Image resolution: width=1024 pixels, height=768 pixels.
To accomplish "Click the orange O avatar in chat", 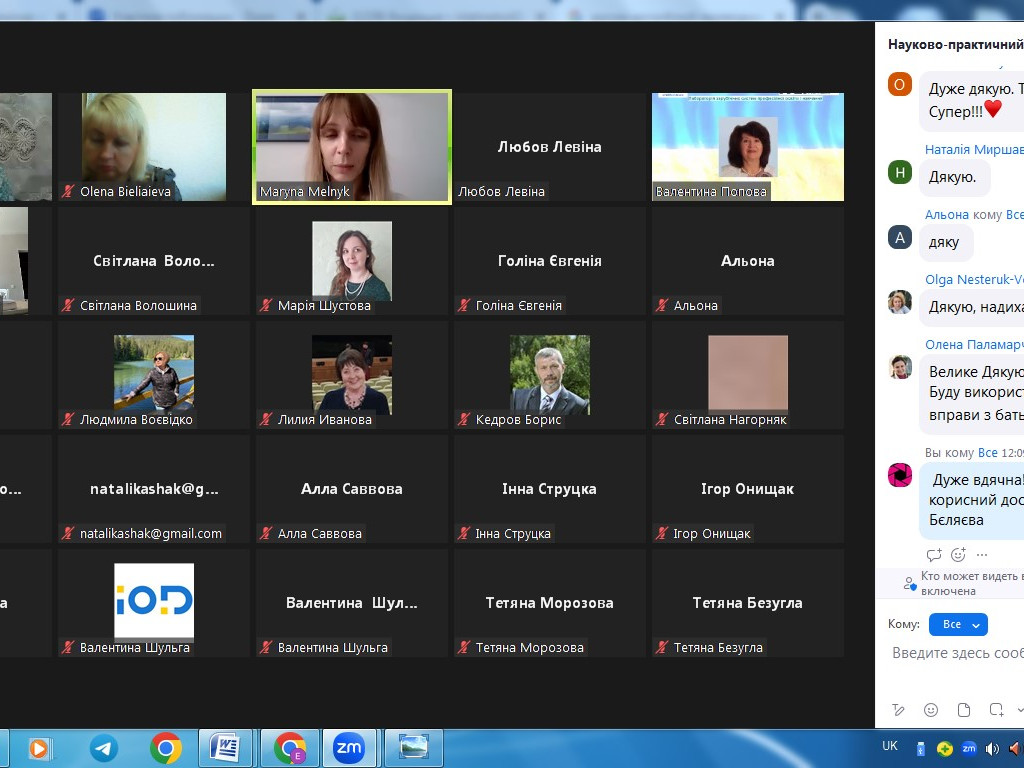I will point(899,84).
